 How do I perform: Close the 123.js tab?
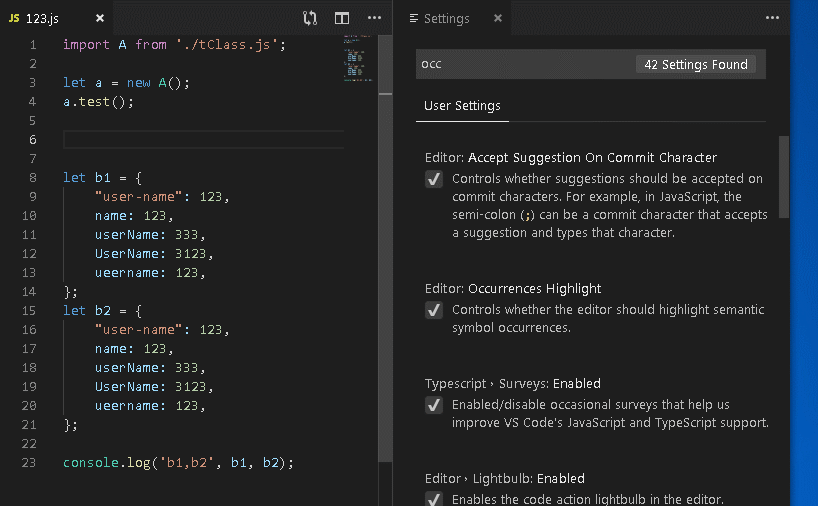click(x=100, y=18)
